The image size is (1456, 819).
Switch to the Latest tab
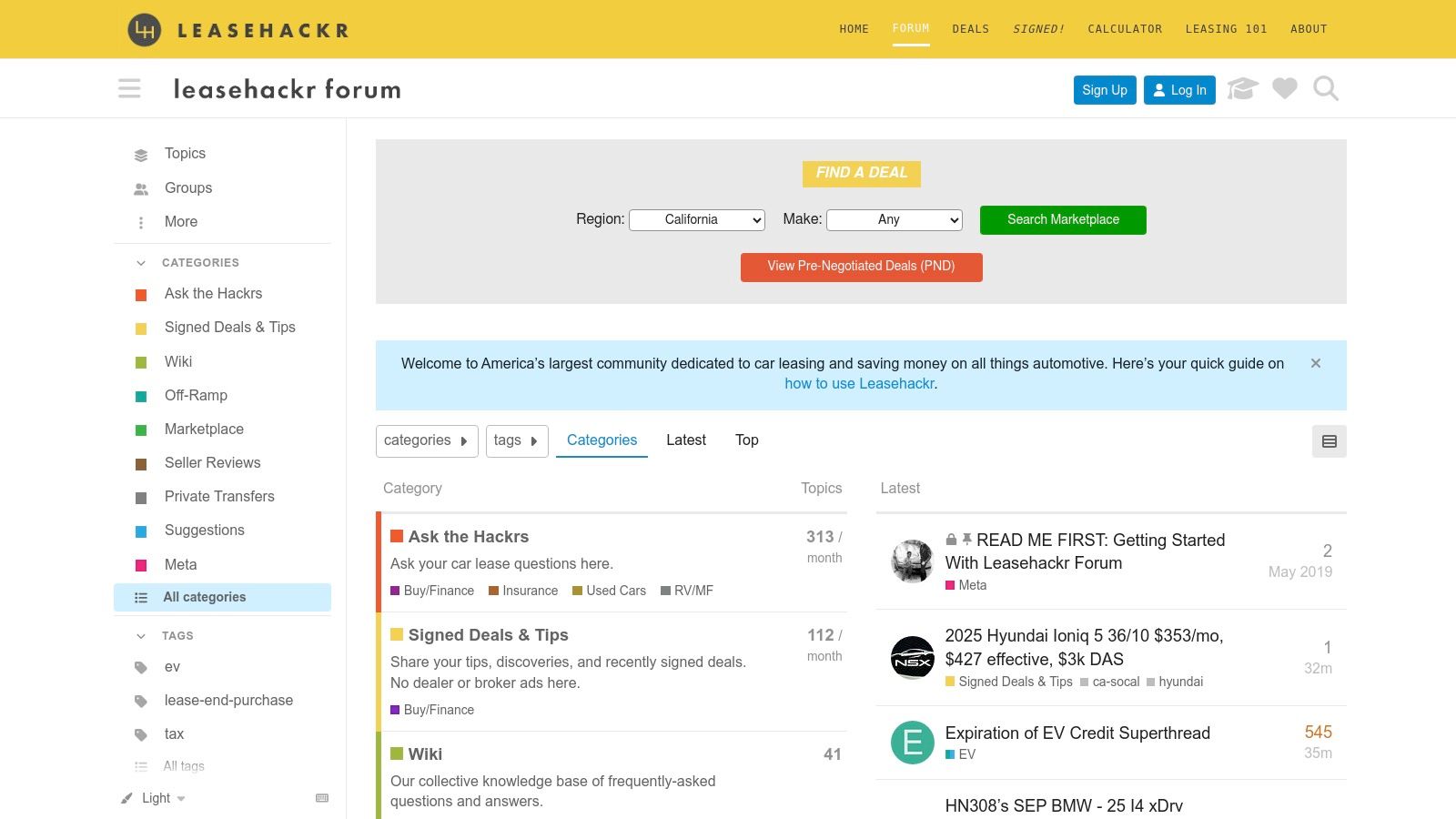click(686, 440)
